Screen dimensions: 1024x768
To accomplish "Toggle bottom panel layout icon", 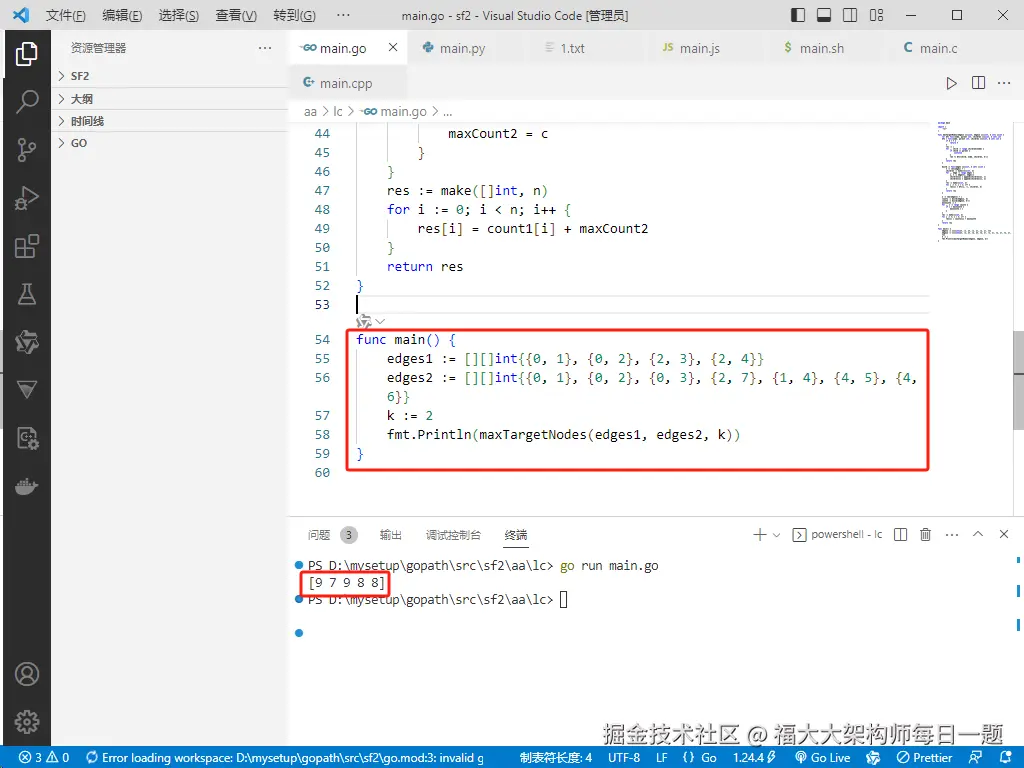I will (x=824, y=15).
